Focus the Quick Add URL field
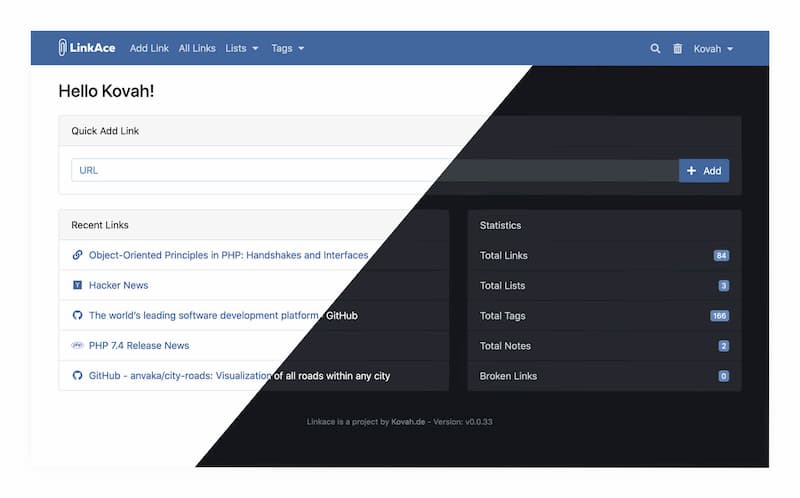 [375, 170]
